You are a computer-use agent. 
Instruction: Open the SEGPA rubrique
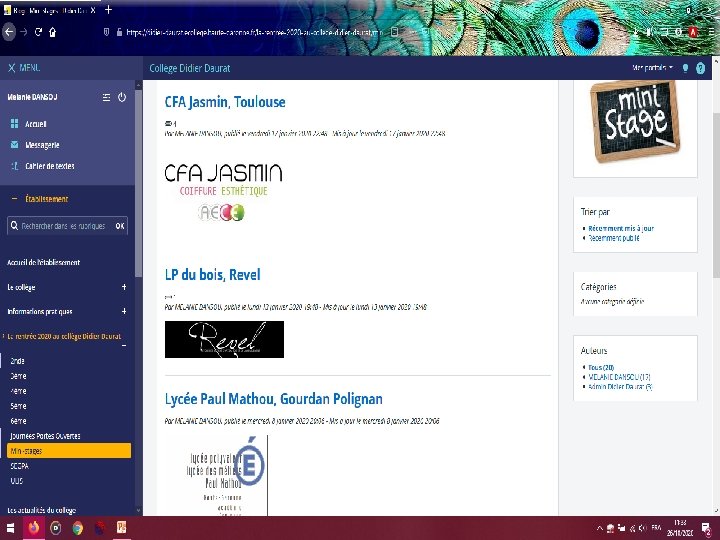coord(19,466)
